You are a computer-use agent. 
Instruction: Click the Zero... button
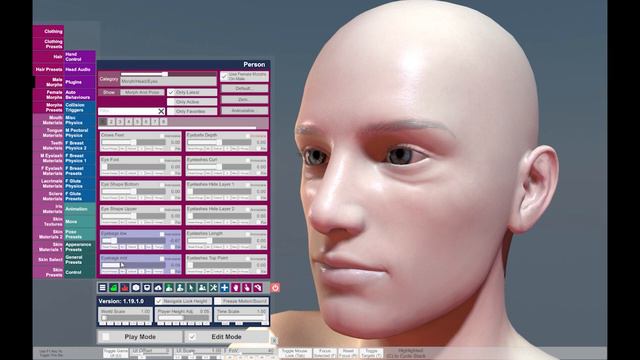pyautogui.click(x=244, y=99)
